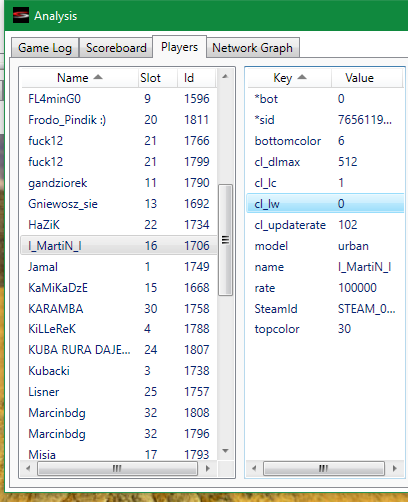Select the *sid key row
Viewport: 408px width, 502px height.
[325, 120]
